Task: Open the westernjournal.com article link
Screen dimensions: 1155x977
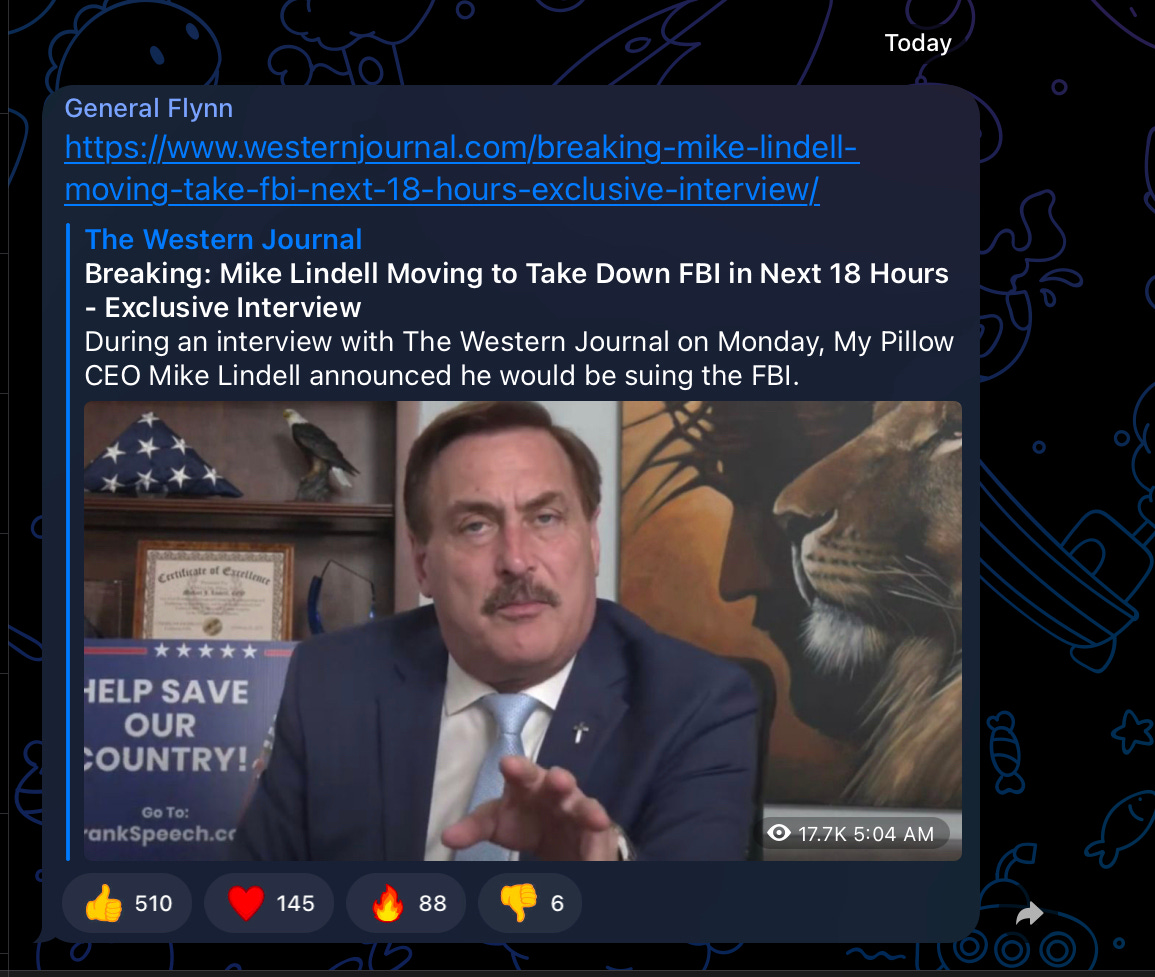Action: click(462, 168)
